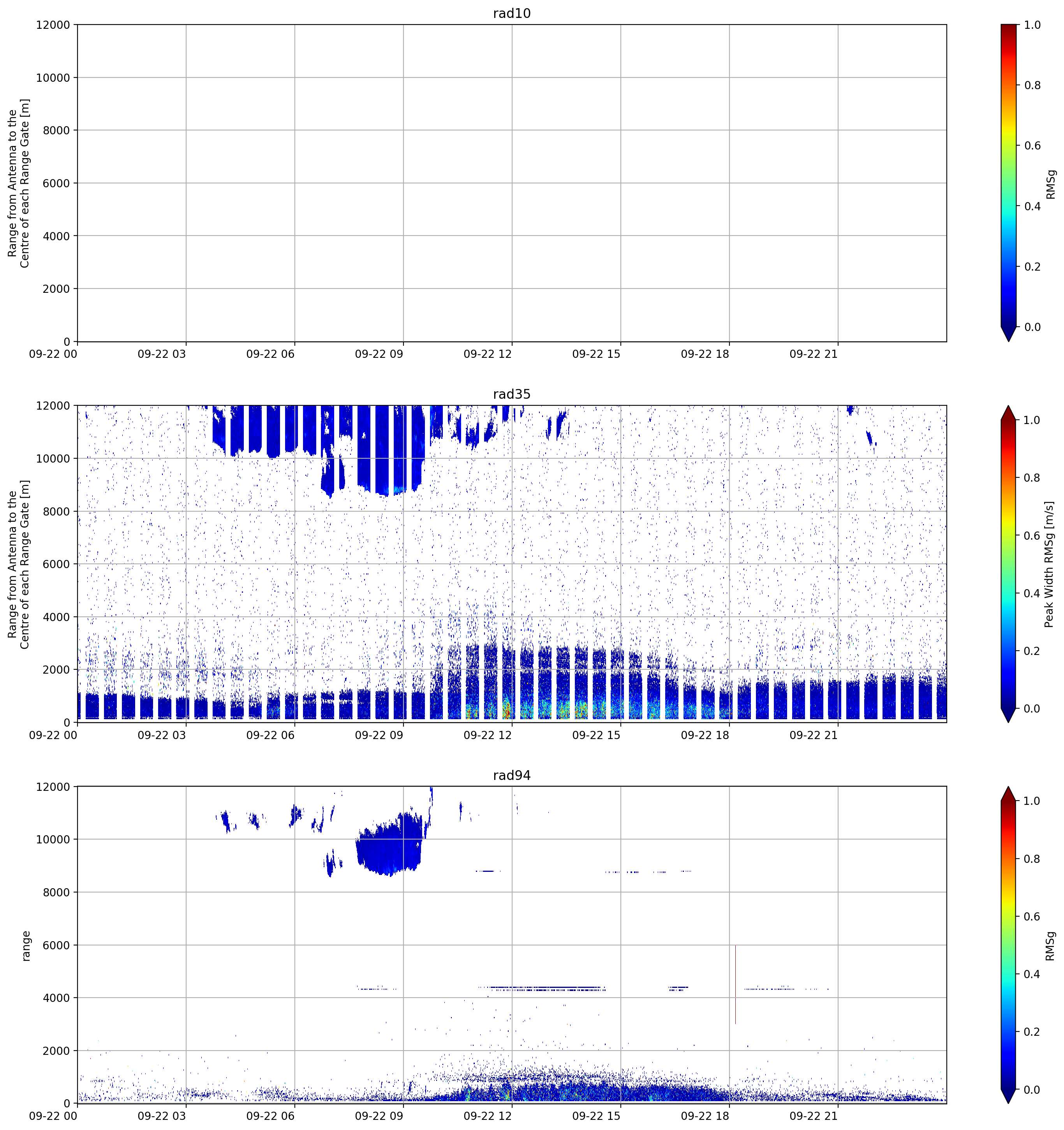
Task: Click the '09-22 18' tick under rad35
Action: [x=705, y=735]
